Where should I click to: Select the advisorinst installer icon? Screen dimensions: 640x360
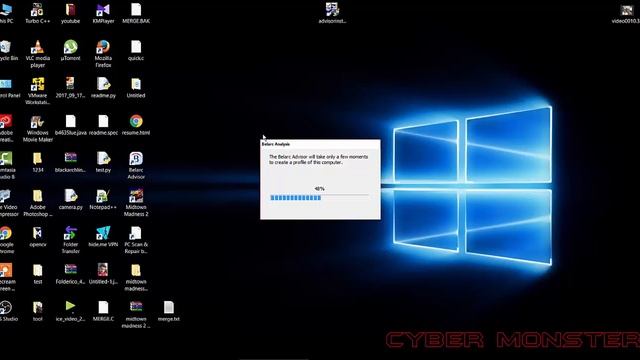click(x=332, y=10)
